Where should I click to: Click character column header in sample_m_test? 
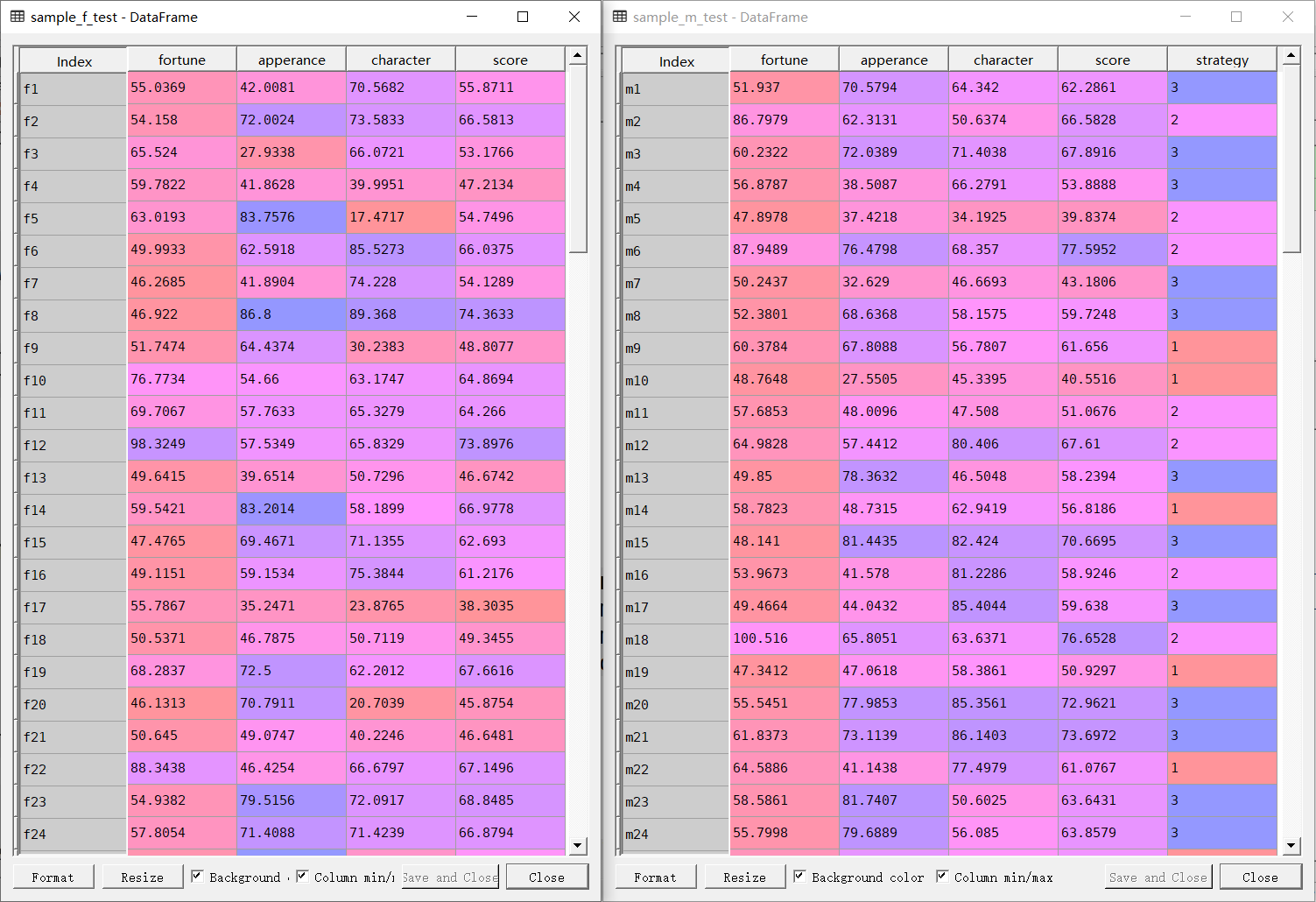coord(1003,60)
